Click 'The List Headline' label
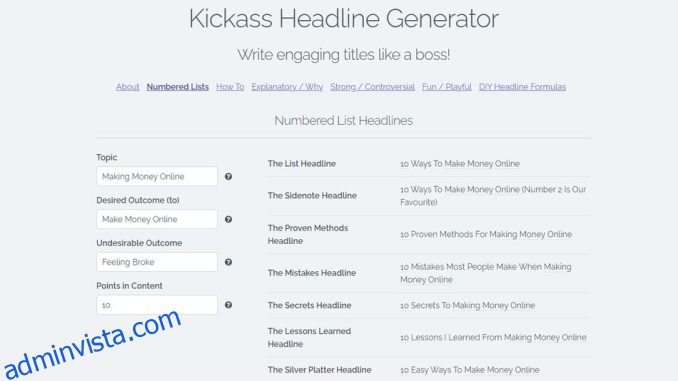Screen dimensions: 678x381 click(x=301, y=163)
